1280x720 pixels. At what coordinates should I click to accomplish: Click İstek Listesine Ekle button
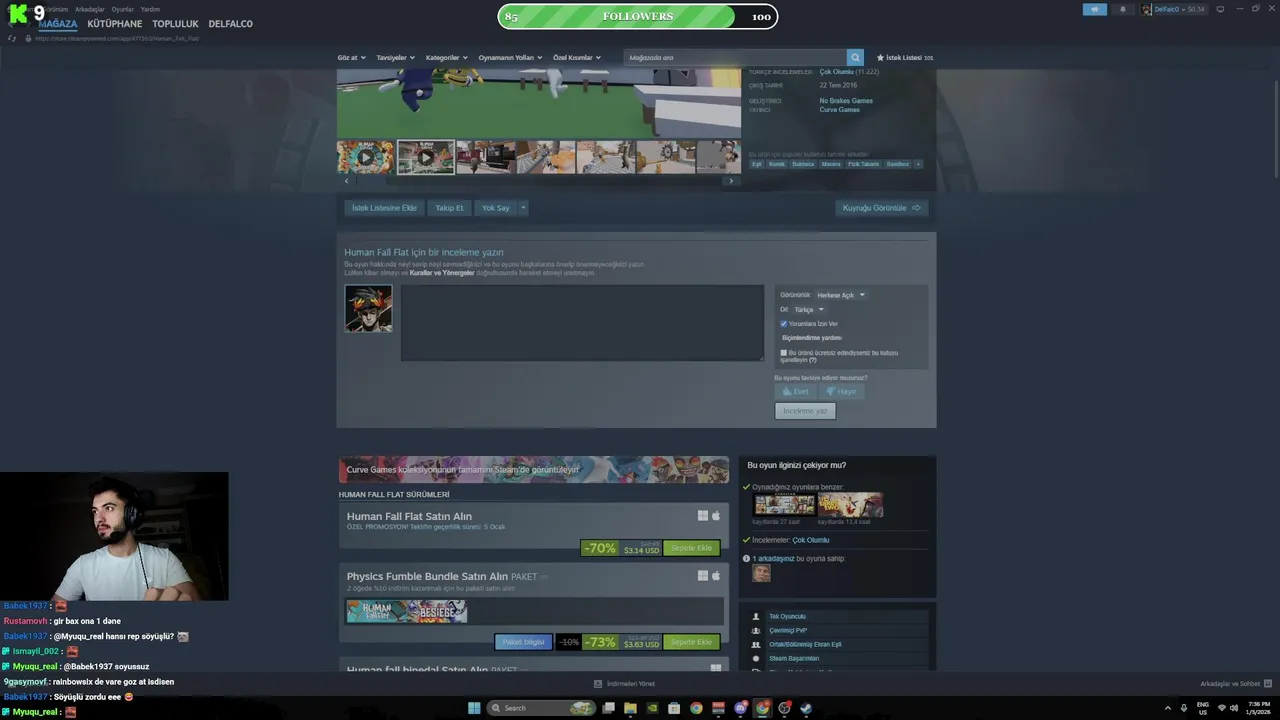(384, 208)
